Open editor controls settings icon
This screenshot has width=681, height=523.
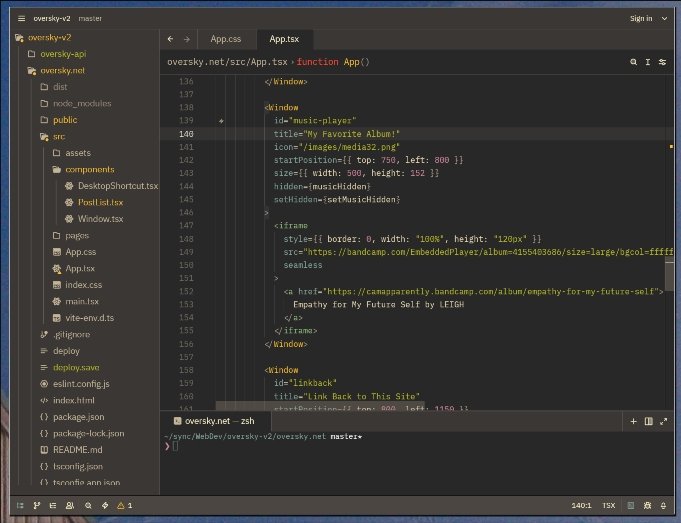(663, 62)
